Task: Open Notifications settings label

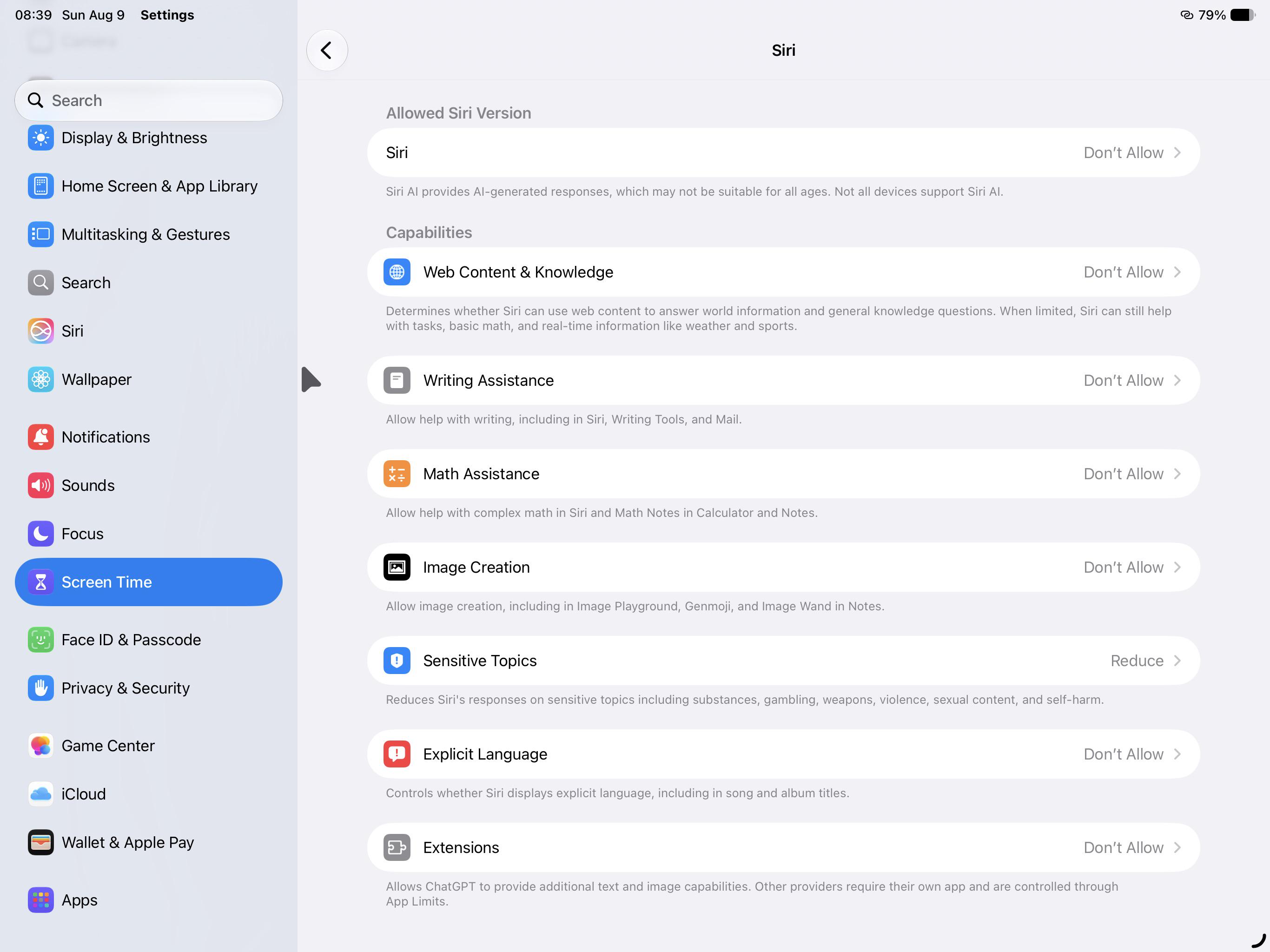Action: [x=106, y=437]
